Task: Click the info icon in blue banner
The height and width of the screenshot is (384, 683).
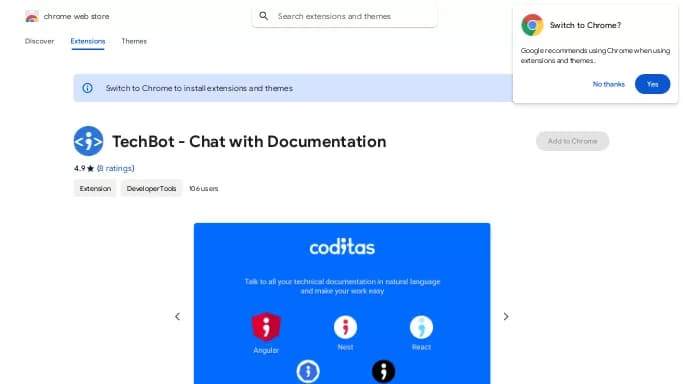Action: [88, 88]
